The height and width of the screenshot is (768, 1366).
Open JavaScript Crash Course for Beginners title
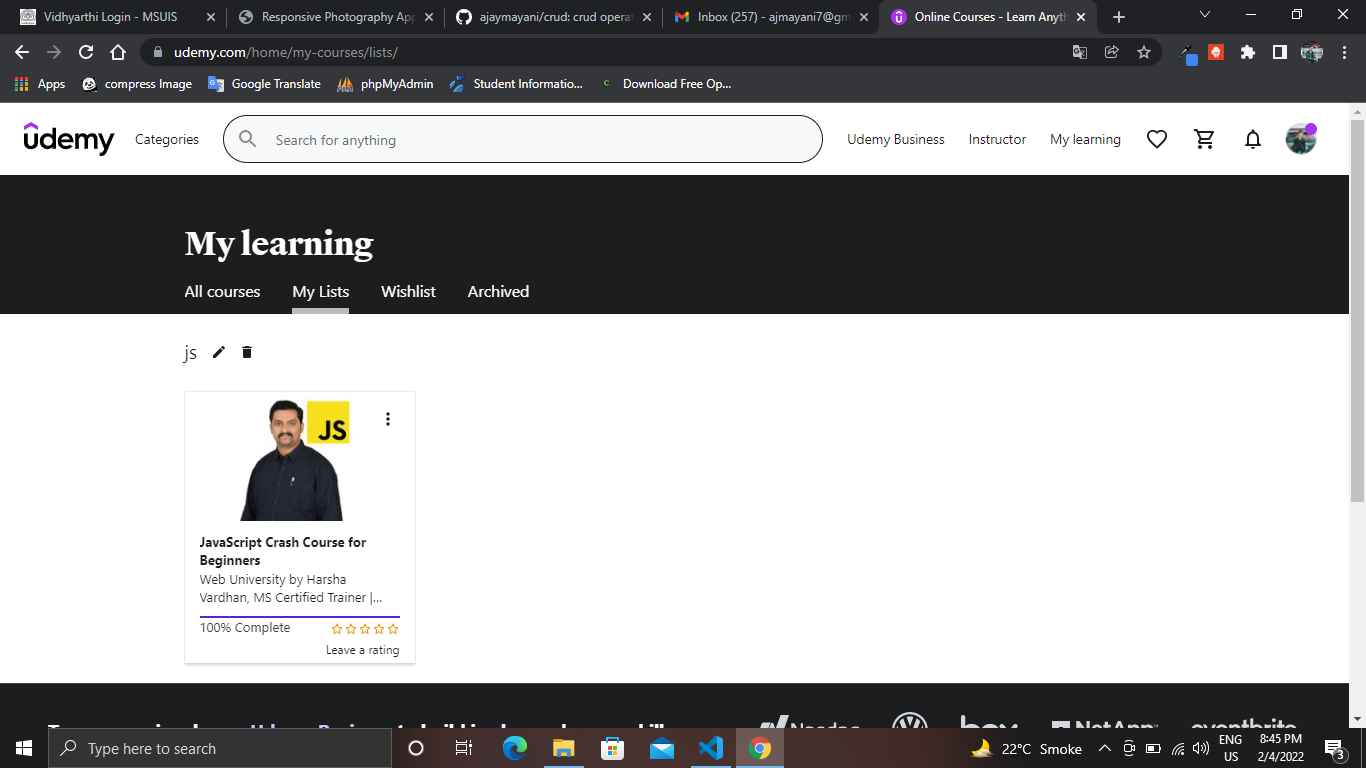point(283,551)
